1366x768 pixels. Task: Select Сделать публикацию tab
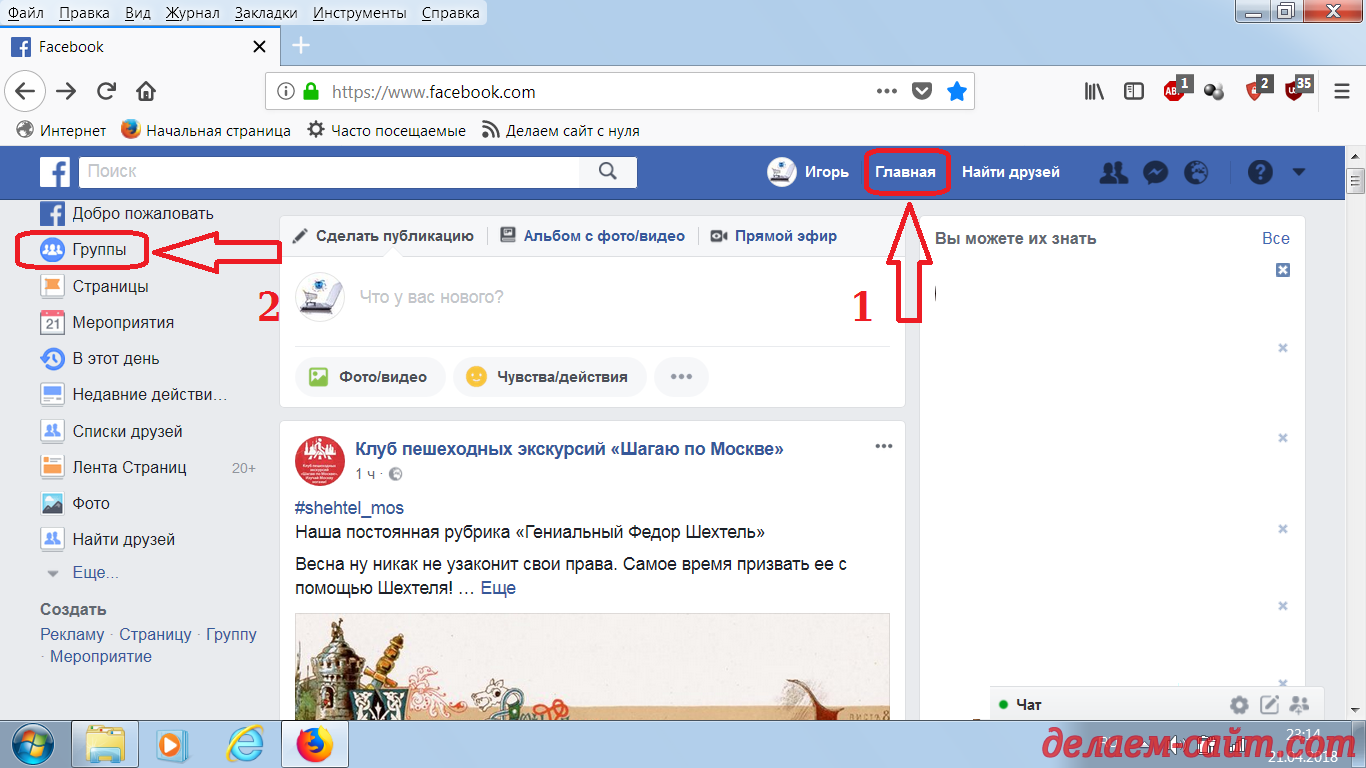click(384, 236)
